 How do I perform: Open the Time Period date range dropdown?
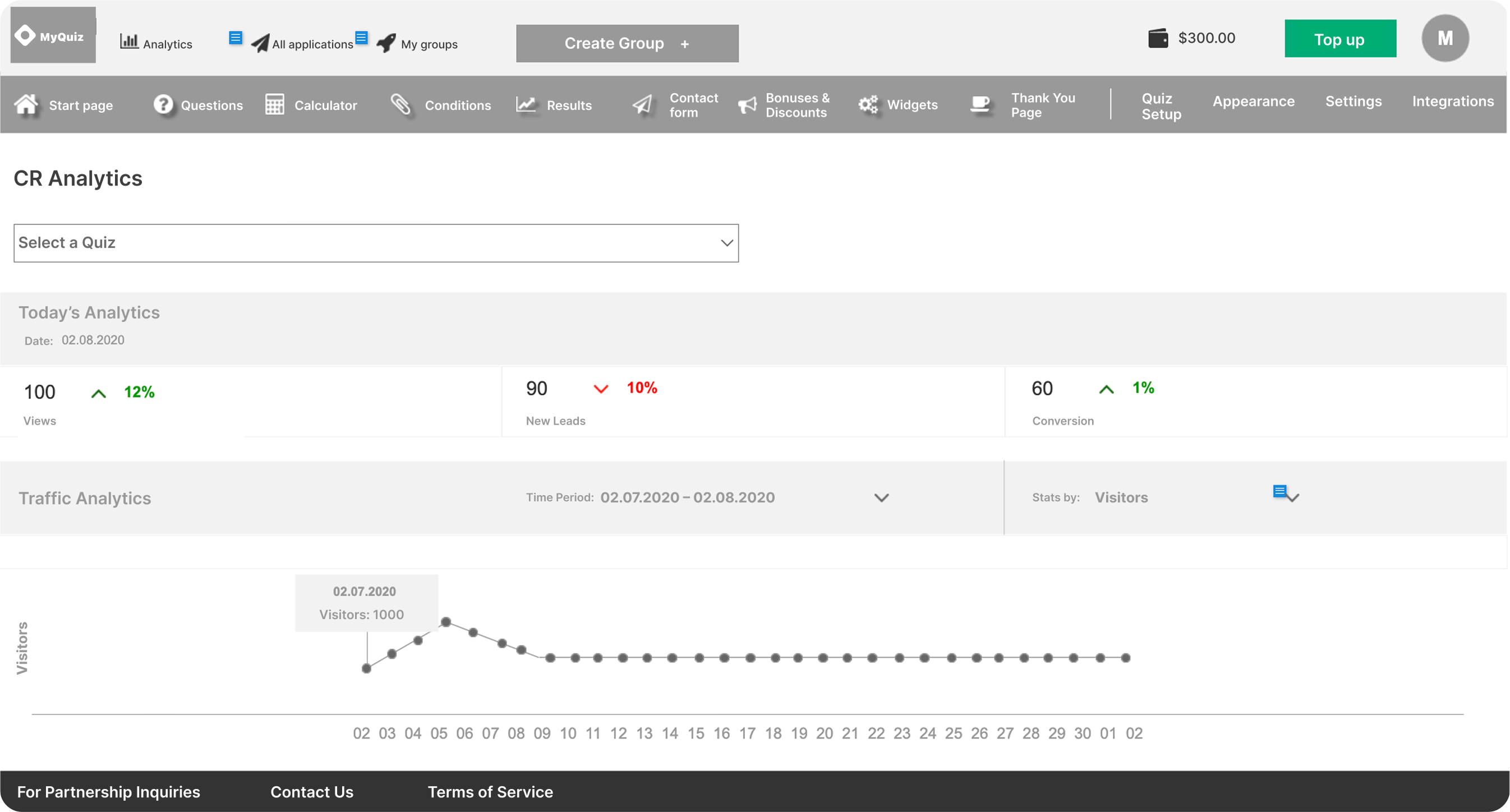pyautogui.click(x=881, y=497)
